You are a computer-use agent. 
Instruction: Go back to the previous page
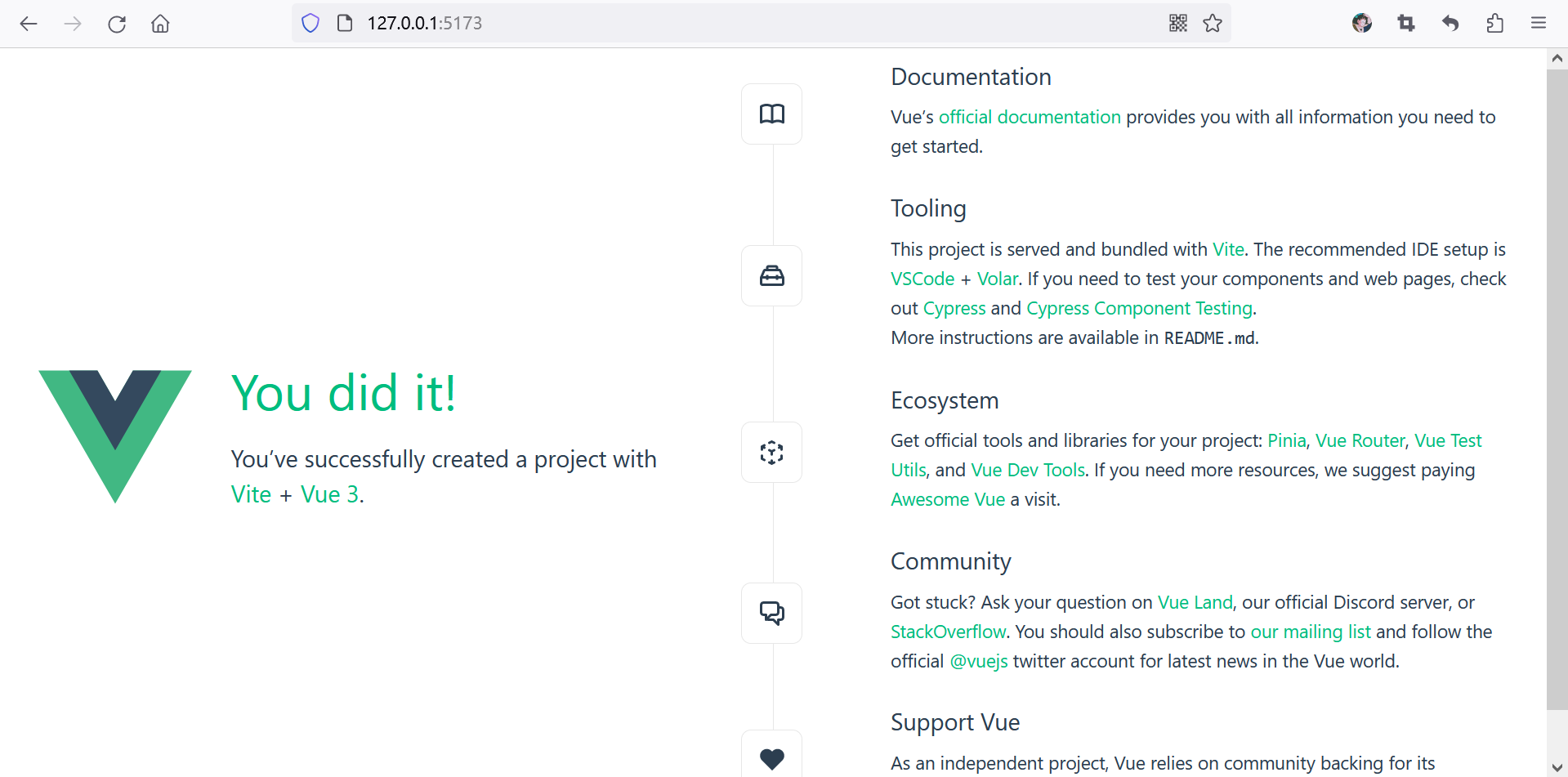click(29, 24)
